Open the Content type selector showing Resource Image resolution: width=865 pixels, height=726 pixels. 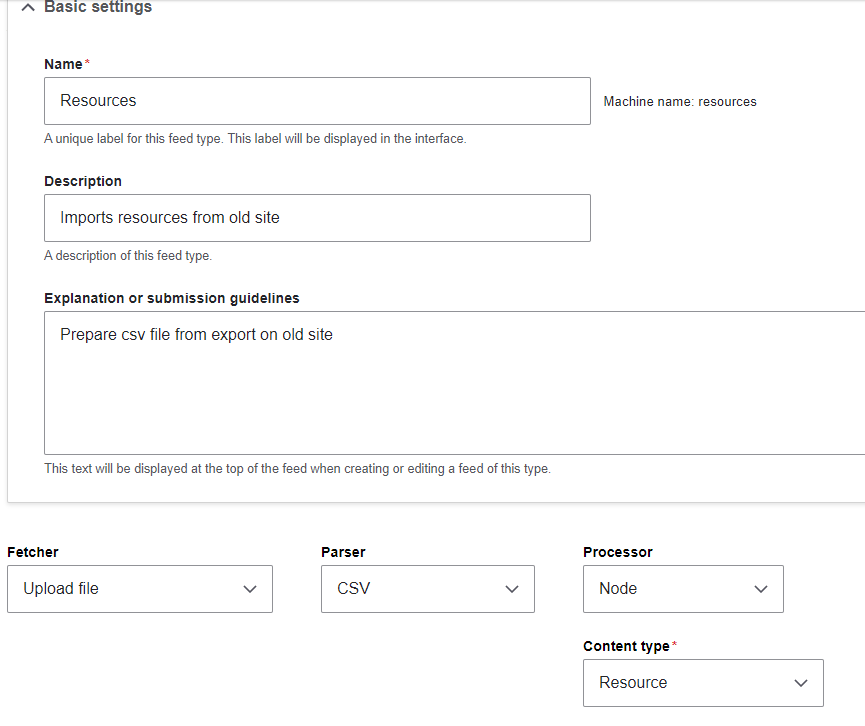click(x=703, y=683)
